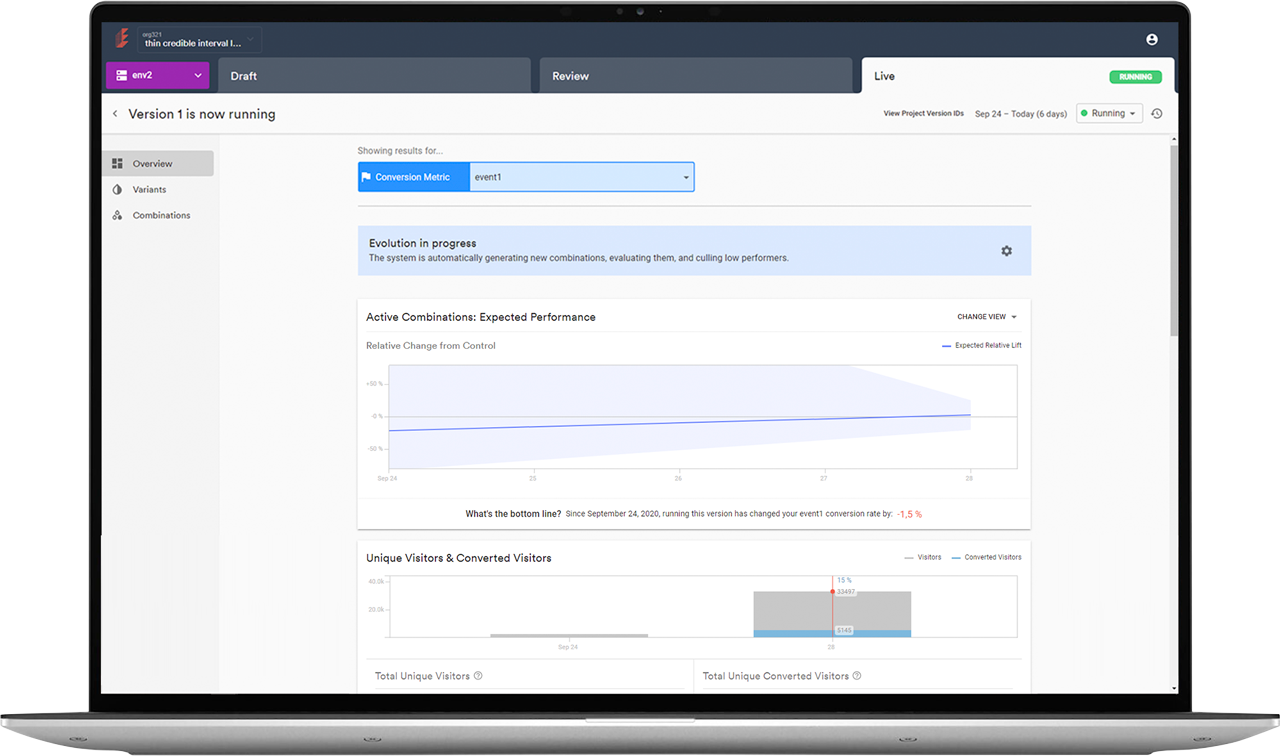The width and height of the screenshot is (1280, 756).
Task: Click the gray Sep 24 visitors bar
Action: click(x=569, y=636)
